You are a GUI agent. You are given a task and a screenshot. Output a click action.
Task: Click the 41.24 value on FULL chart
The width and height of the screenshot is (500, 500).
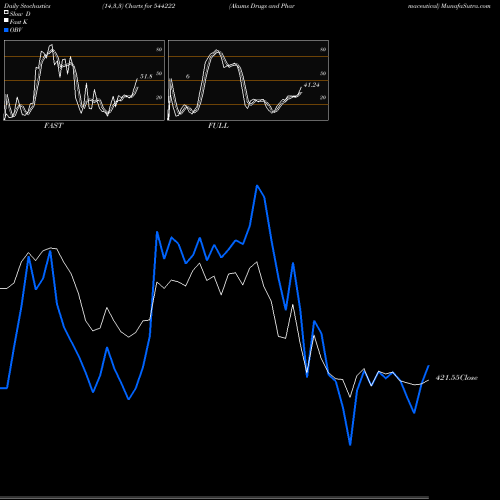click(x=312, y=85)
